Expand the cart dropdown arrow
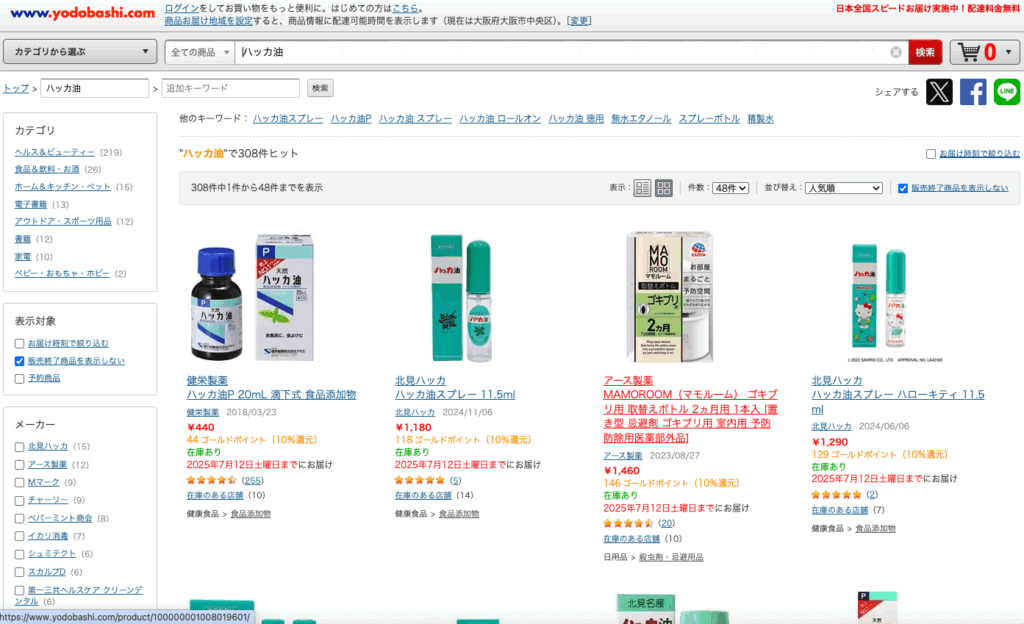The width and height of the screenshot is (1024, 624). coord(1008,52)
